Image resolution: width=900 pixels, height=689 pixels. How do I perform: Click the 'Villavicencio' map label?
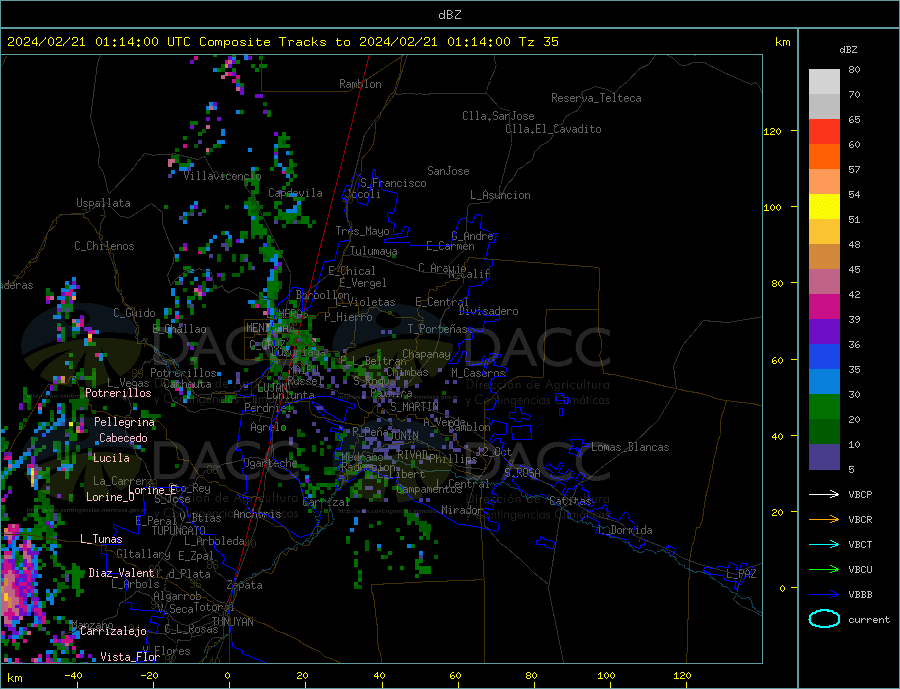(222, 176)
